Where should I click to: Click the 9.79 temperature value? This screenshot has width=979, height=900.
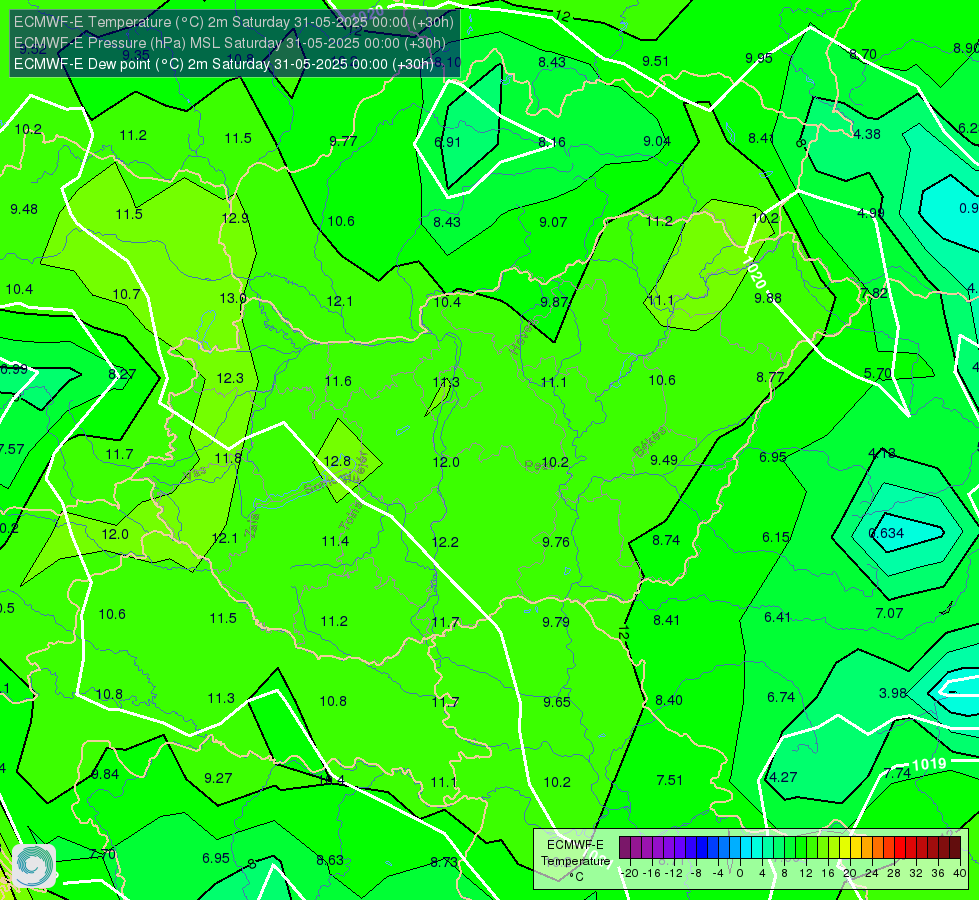pos(556,622)
